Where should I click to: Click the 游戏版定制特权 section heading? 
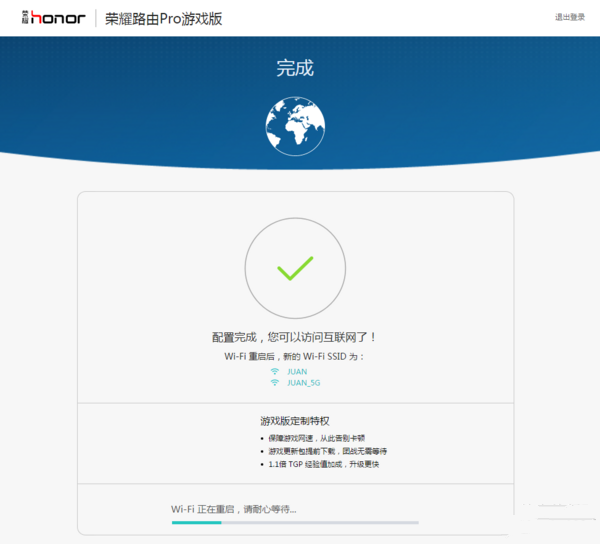coord(294,421)
